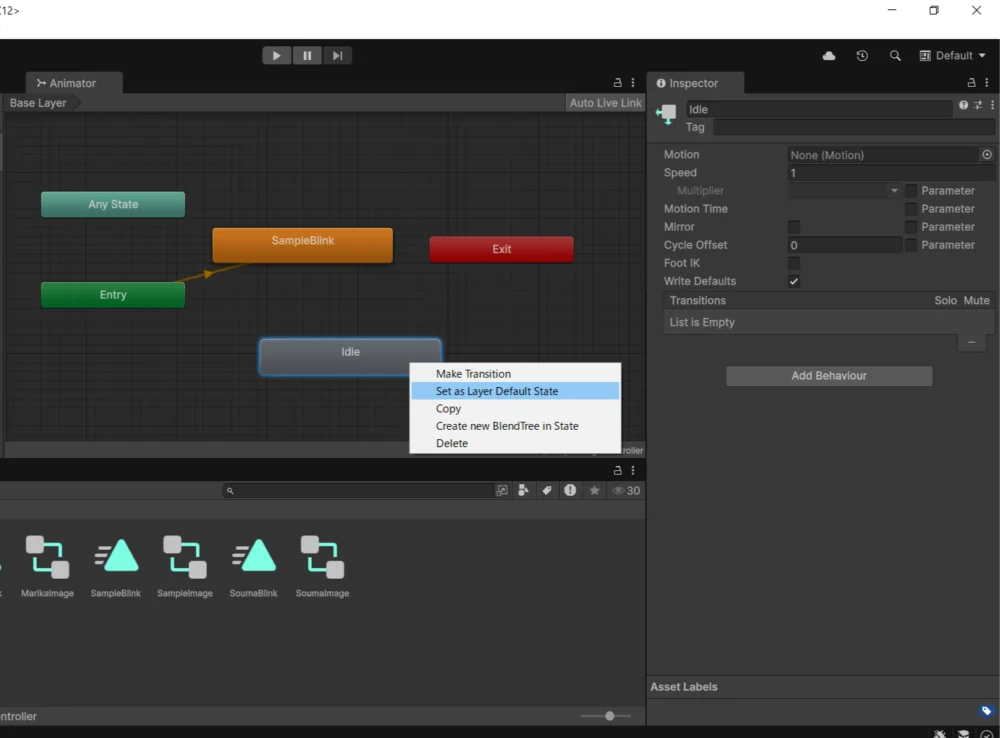Open the Inspector preset selector icon
The height and width of the screenshot is (738, 1000).
[x=978, y=105]
